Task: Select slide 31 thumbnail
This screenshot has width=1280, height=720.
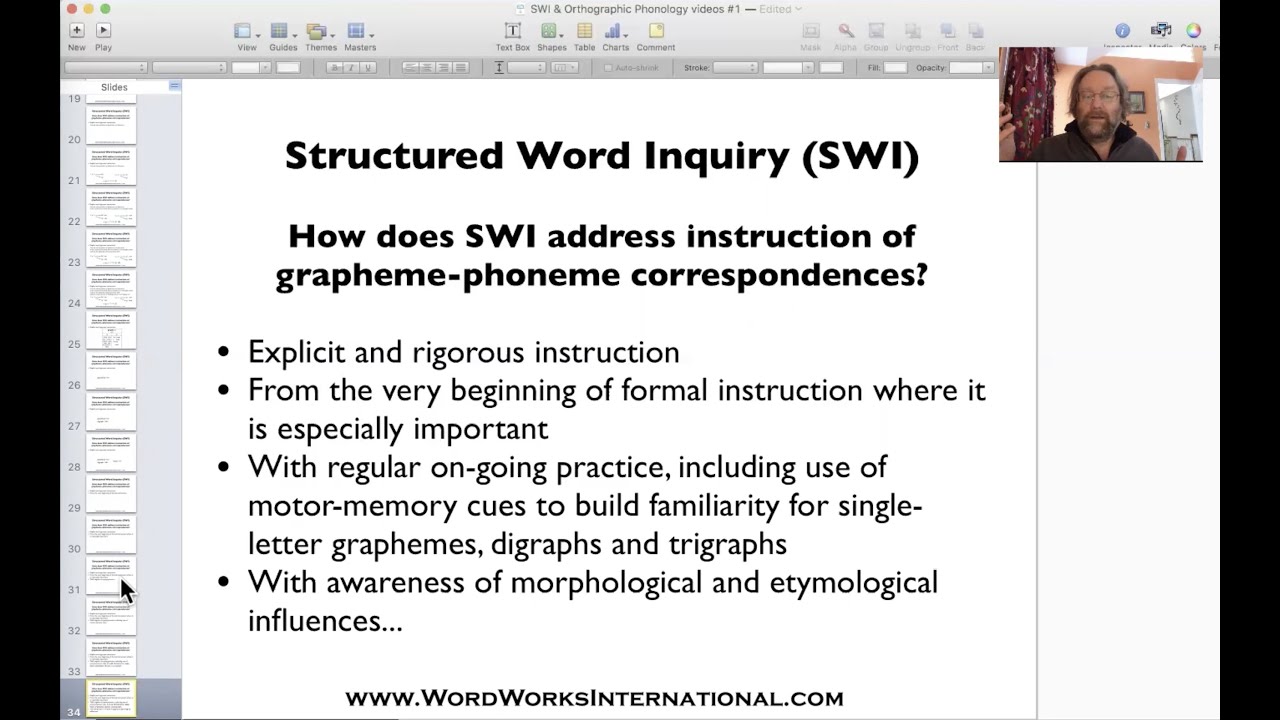Action: (111, 577)
